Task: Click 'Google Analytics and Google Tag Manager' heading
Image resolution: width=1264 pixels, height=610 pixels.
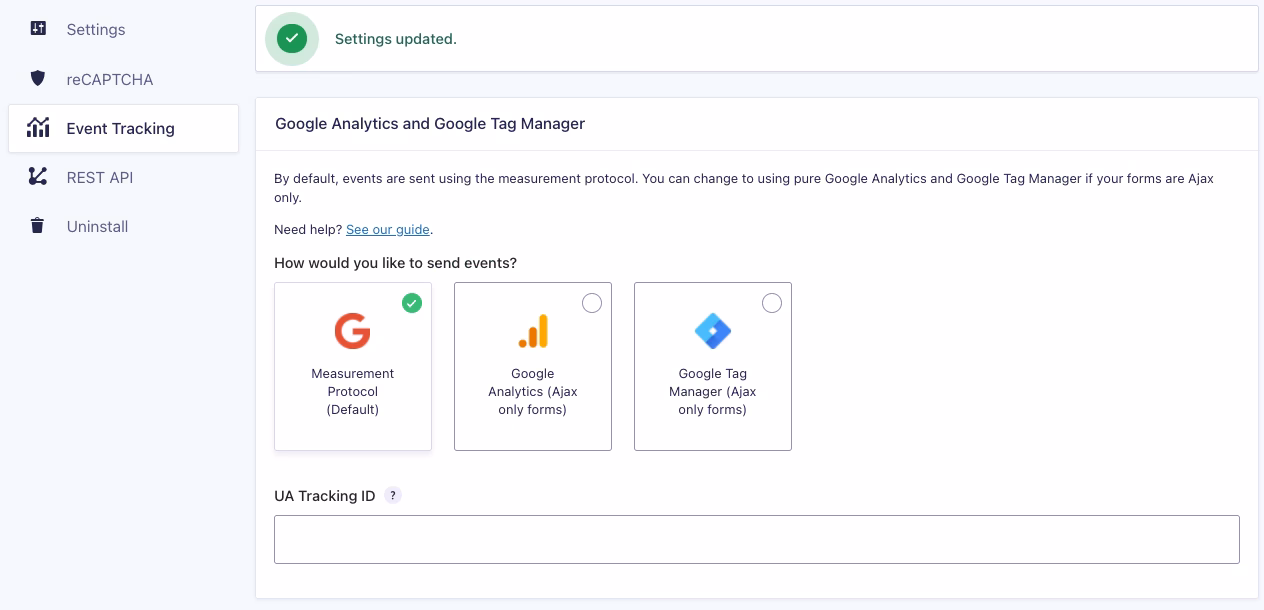Action: (430, 124)
